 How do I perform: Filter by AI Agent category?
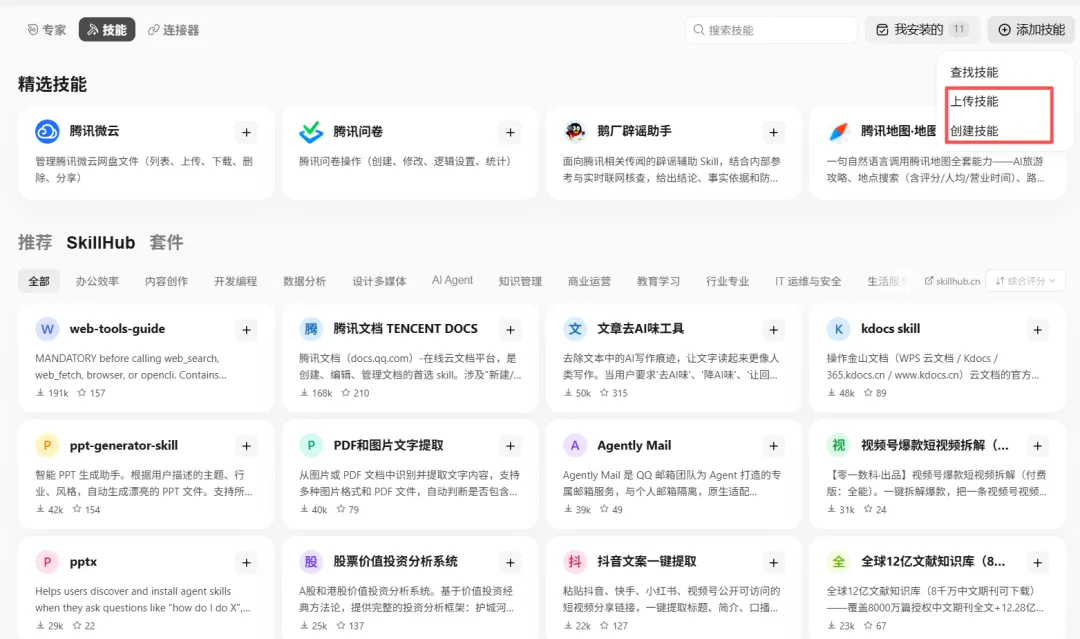point(452,280)
